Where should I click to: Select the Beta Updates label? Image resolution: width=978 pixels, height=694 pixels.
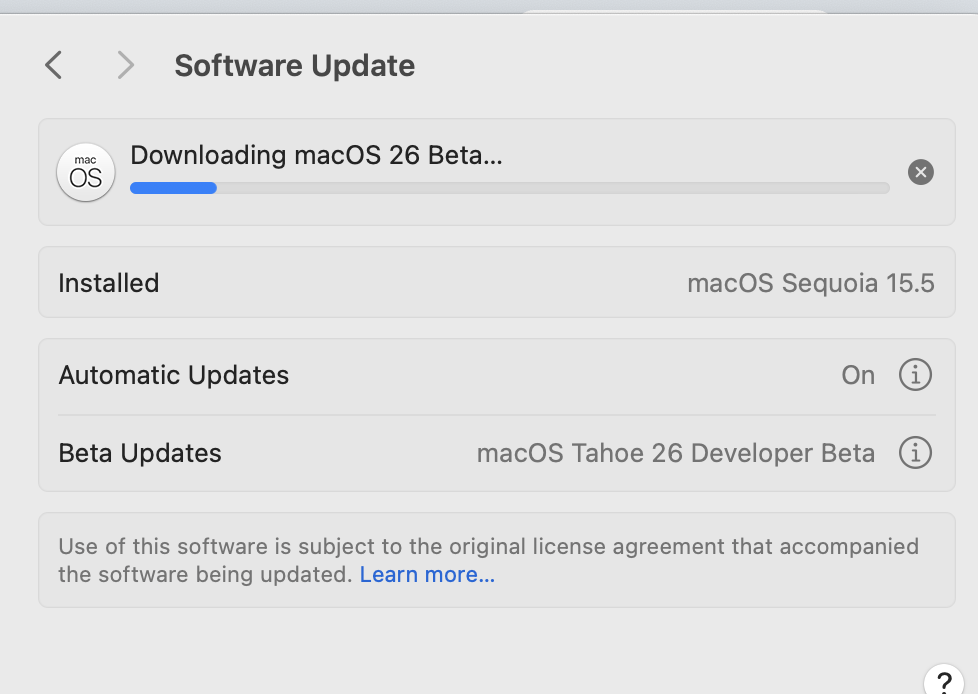pos(140,453)
